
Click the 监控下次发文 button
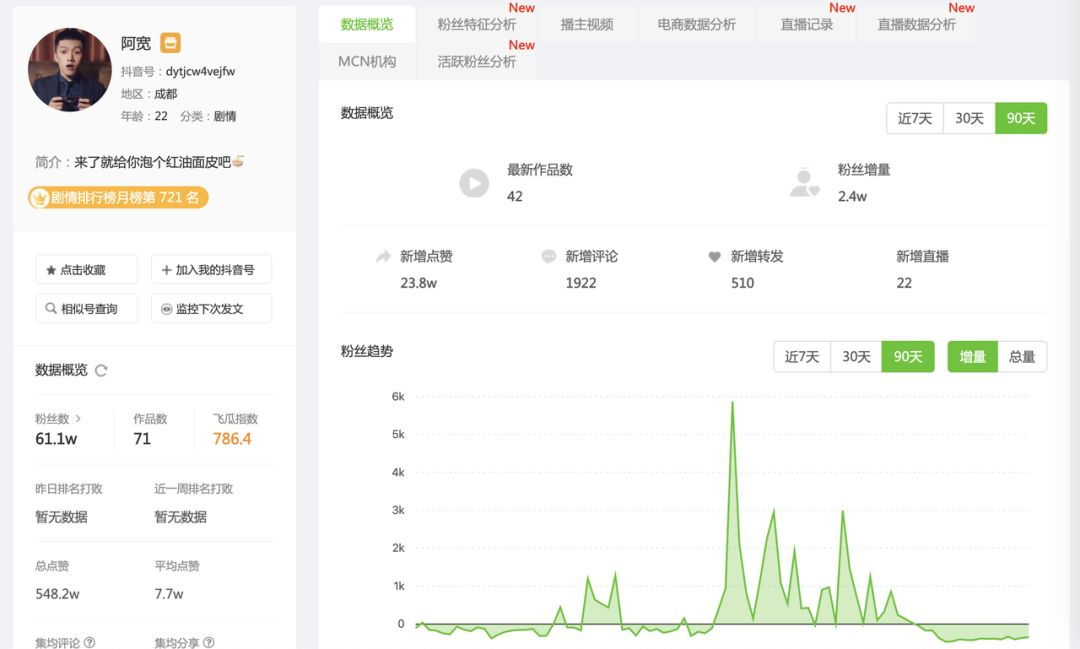coord(211,309)
